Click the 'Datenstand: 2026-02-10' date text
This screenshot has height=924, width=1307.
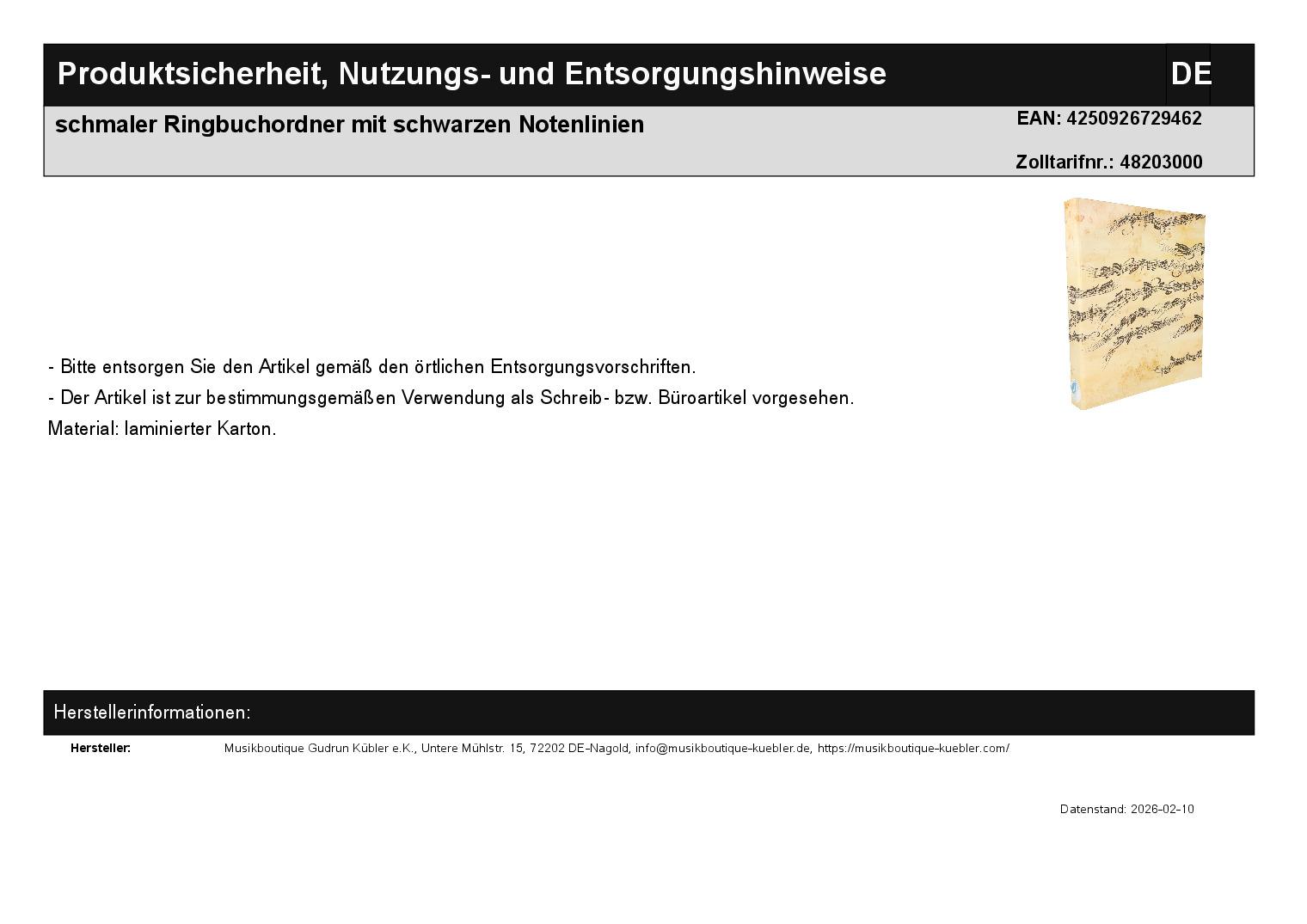[x=1126, y=809]
